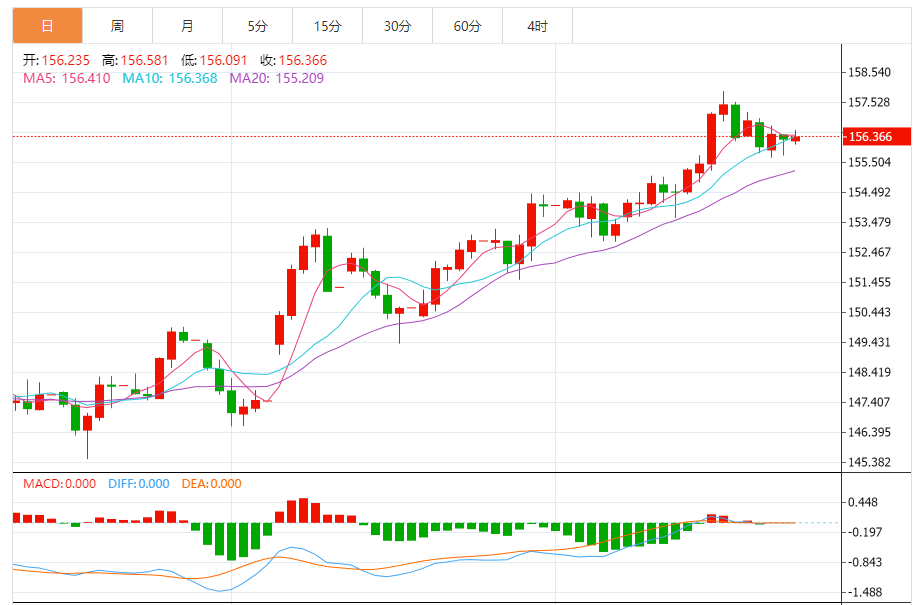
Task: Click the 150.443 price axis label
Action: pyautogui.click(x=869, y=312)
